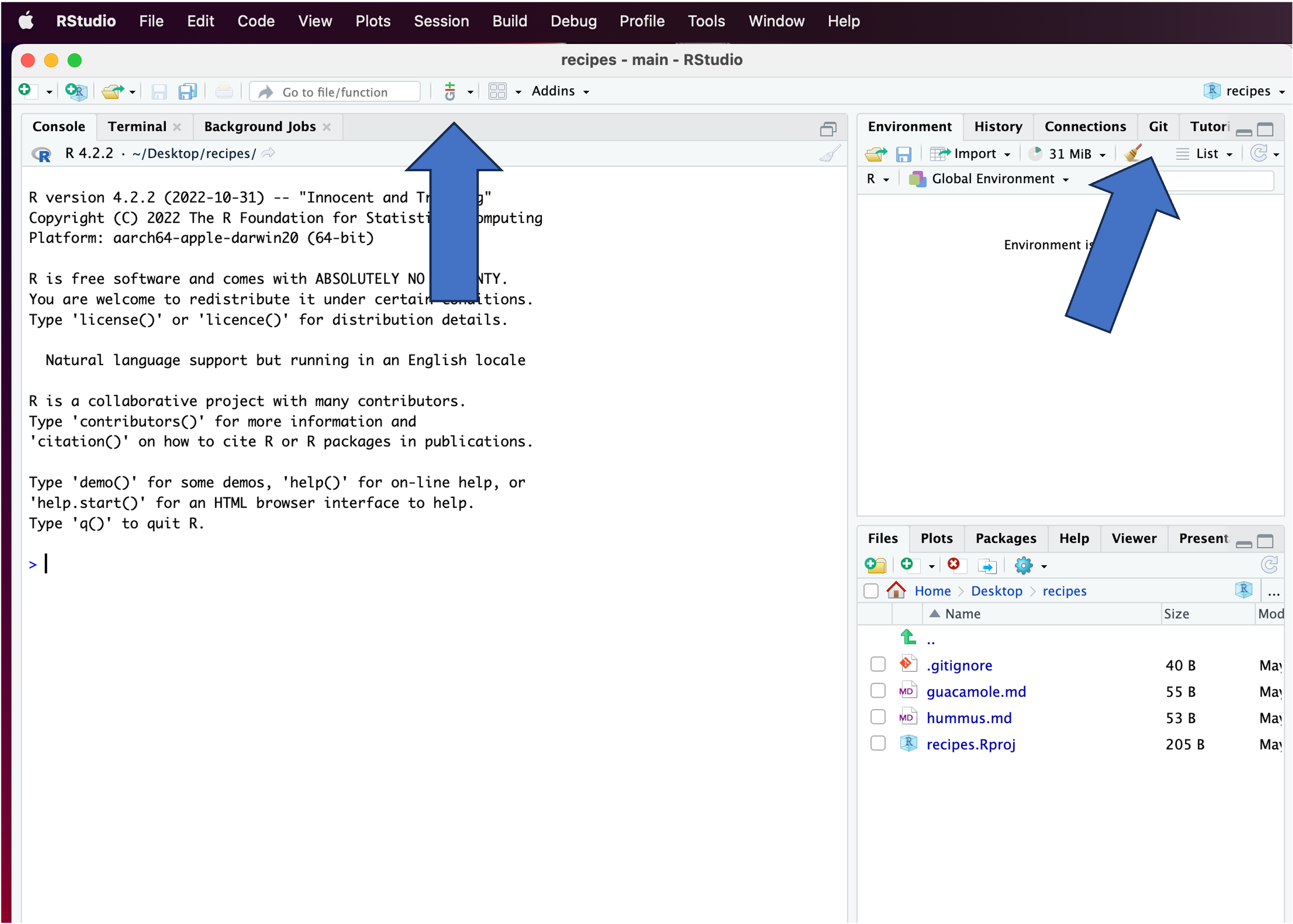Image resolution: width=1293 pixels, height=924 pixels.
Task: Print the current file
Action: (x=224, y=91)
